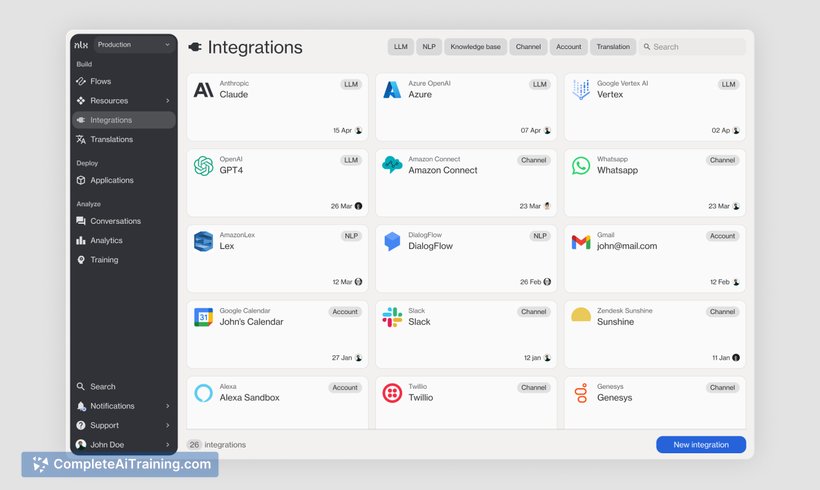Expand the John Doe account chevron
Image resolution: width=820 pixels, height=490 pixels.
tap(167, 445)
